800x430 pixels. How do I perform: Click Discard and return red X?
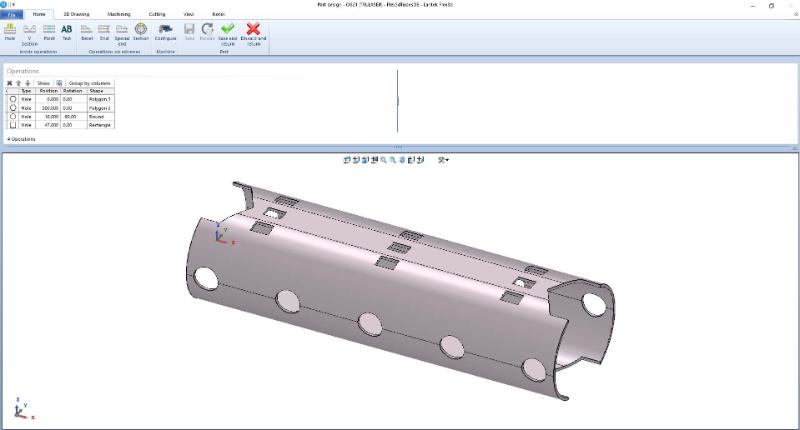point(254,32)
